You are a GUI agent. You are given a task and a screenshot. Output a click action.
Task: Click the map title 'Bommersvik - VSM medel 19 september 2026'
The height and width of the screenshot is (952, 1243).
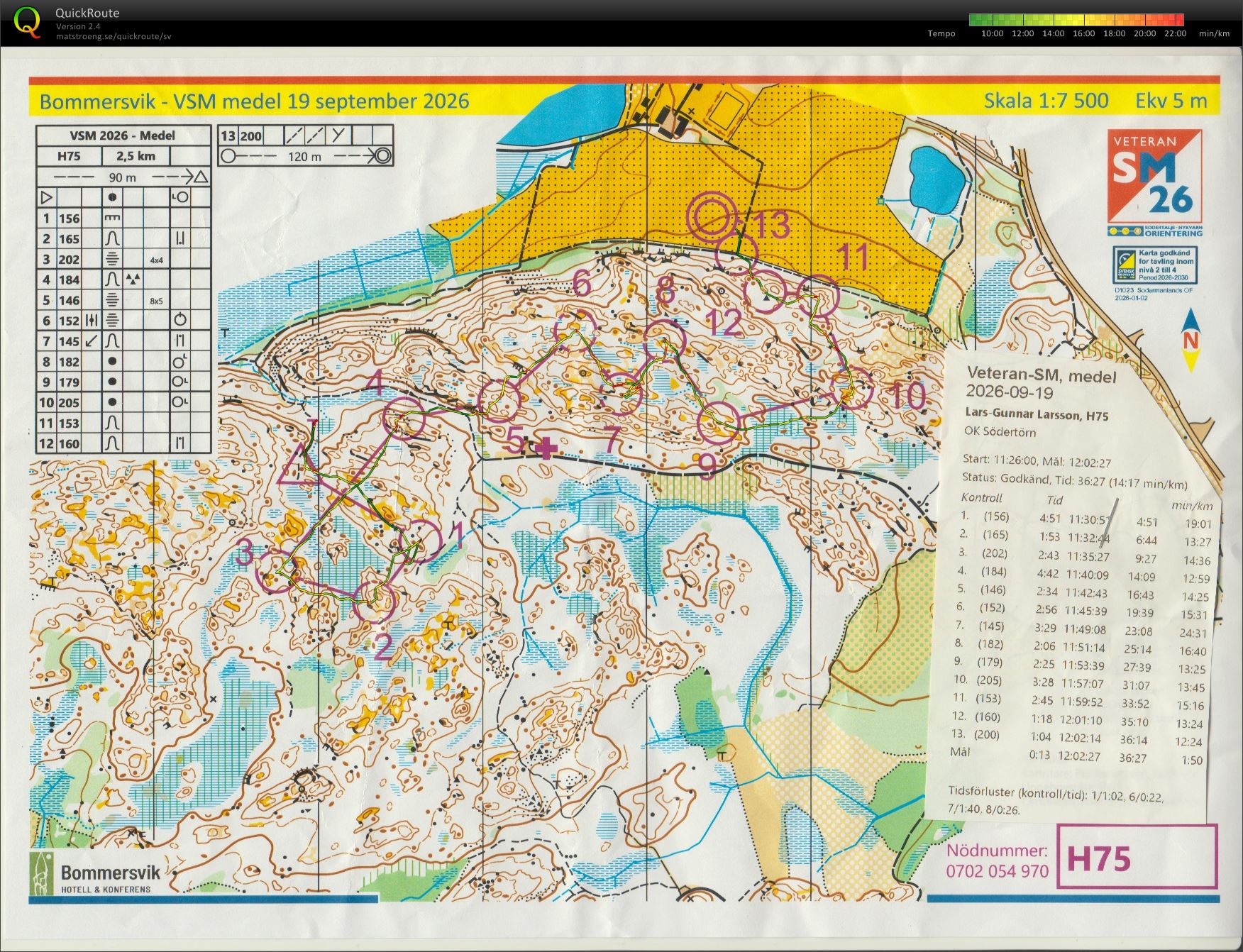pos(254,101)
